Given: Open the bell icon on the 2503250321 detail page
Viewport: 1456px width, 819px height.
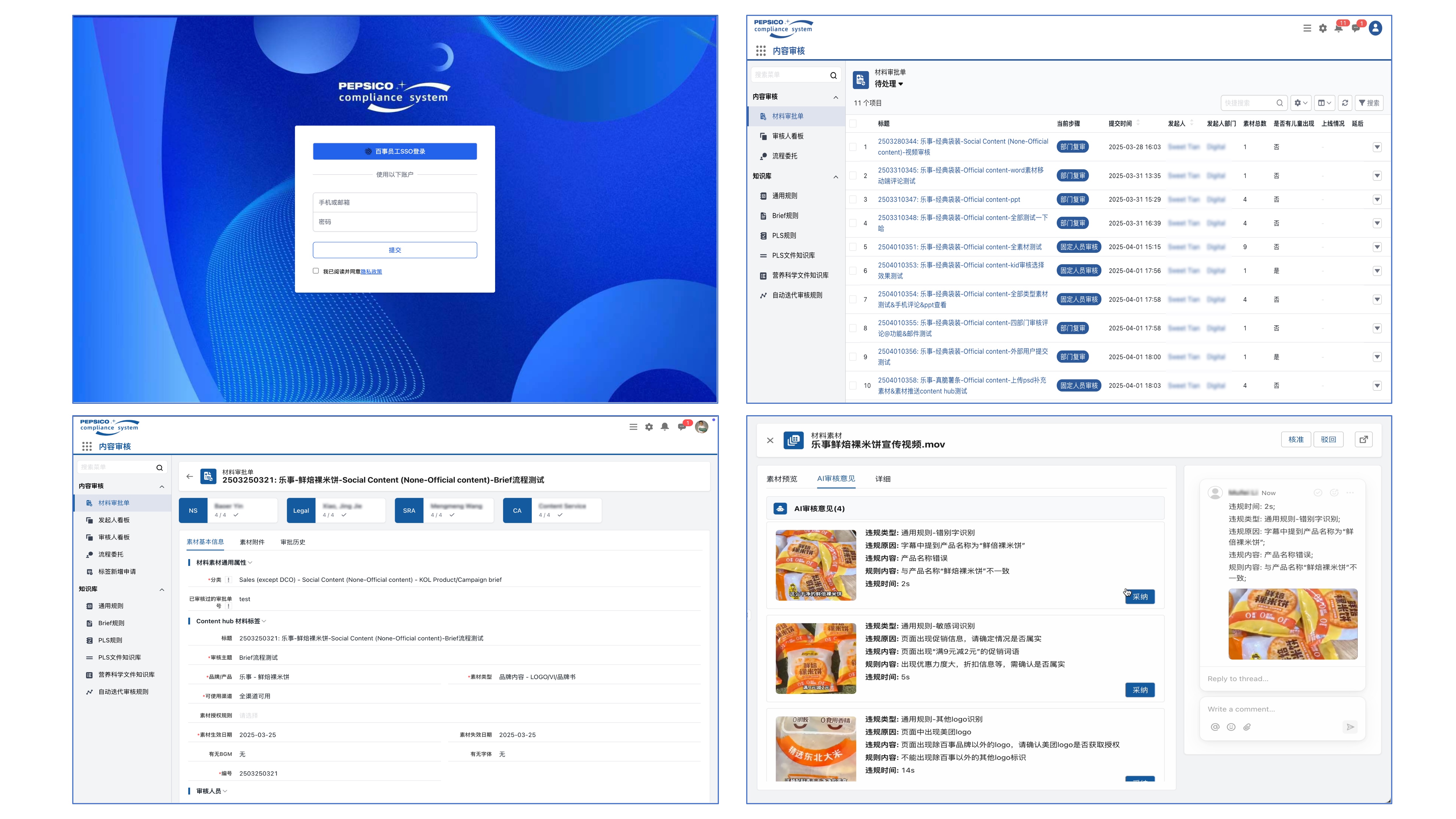Looking at the screenshot, I should (665, 427).
